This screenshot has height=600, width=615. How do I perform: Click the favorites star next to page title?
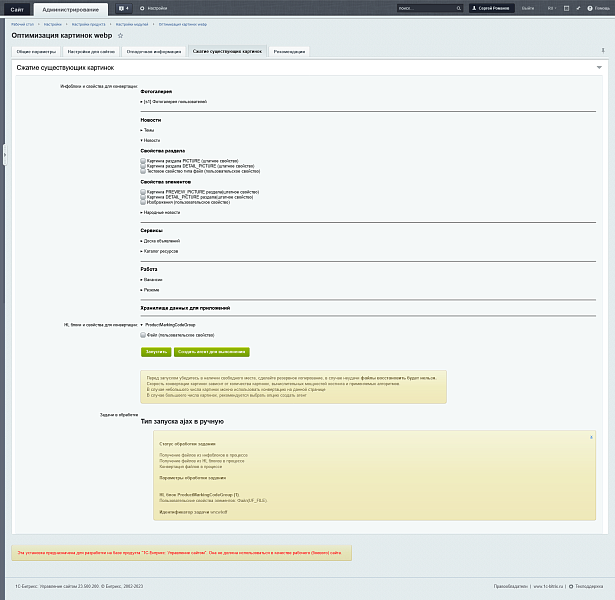tap(121, 35)
